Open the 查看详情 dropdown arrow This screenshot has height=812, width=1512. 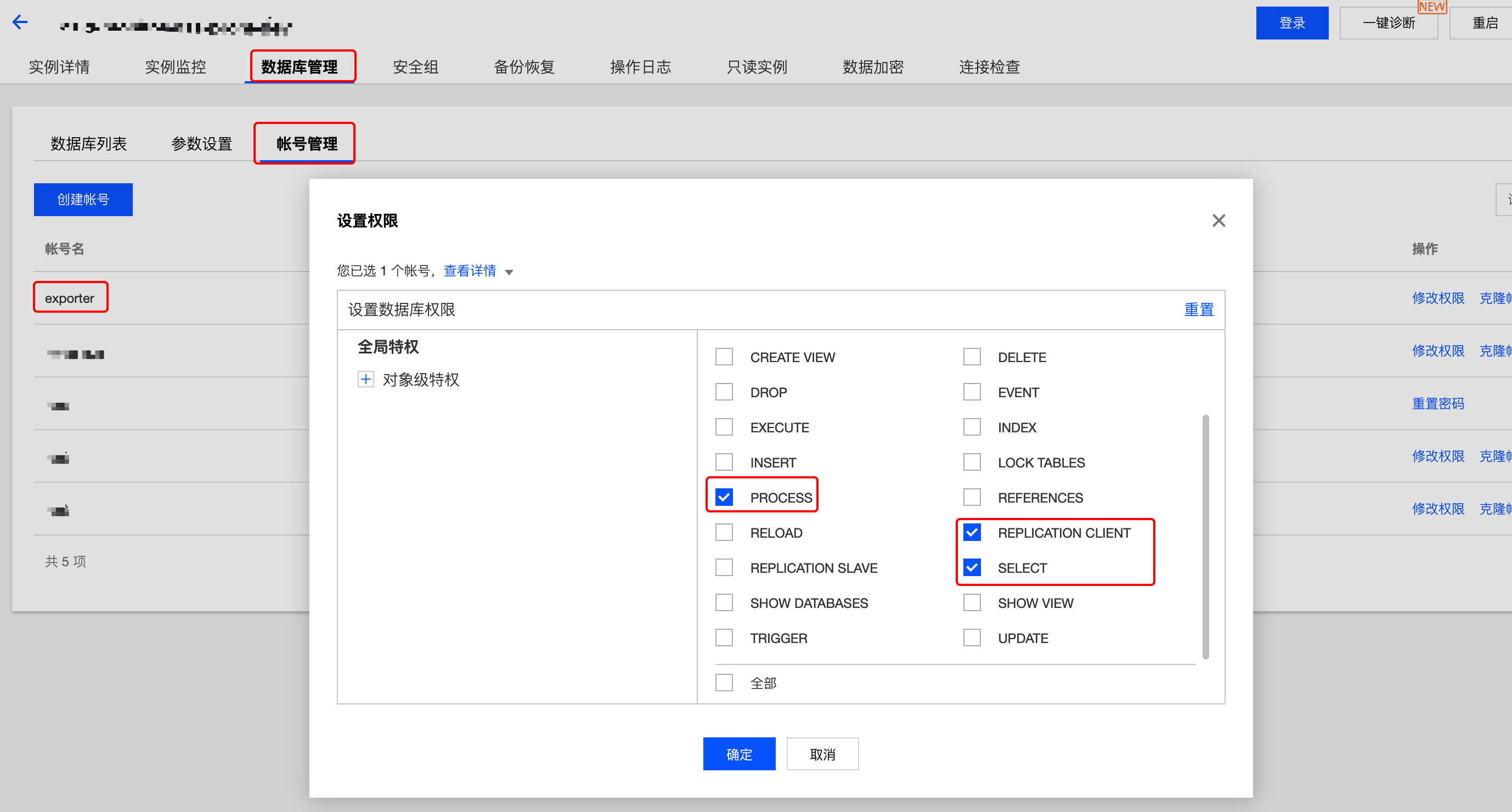click(509, 272)
